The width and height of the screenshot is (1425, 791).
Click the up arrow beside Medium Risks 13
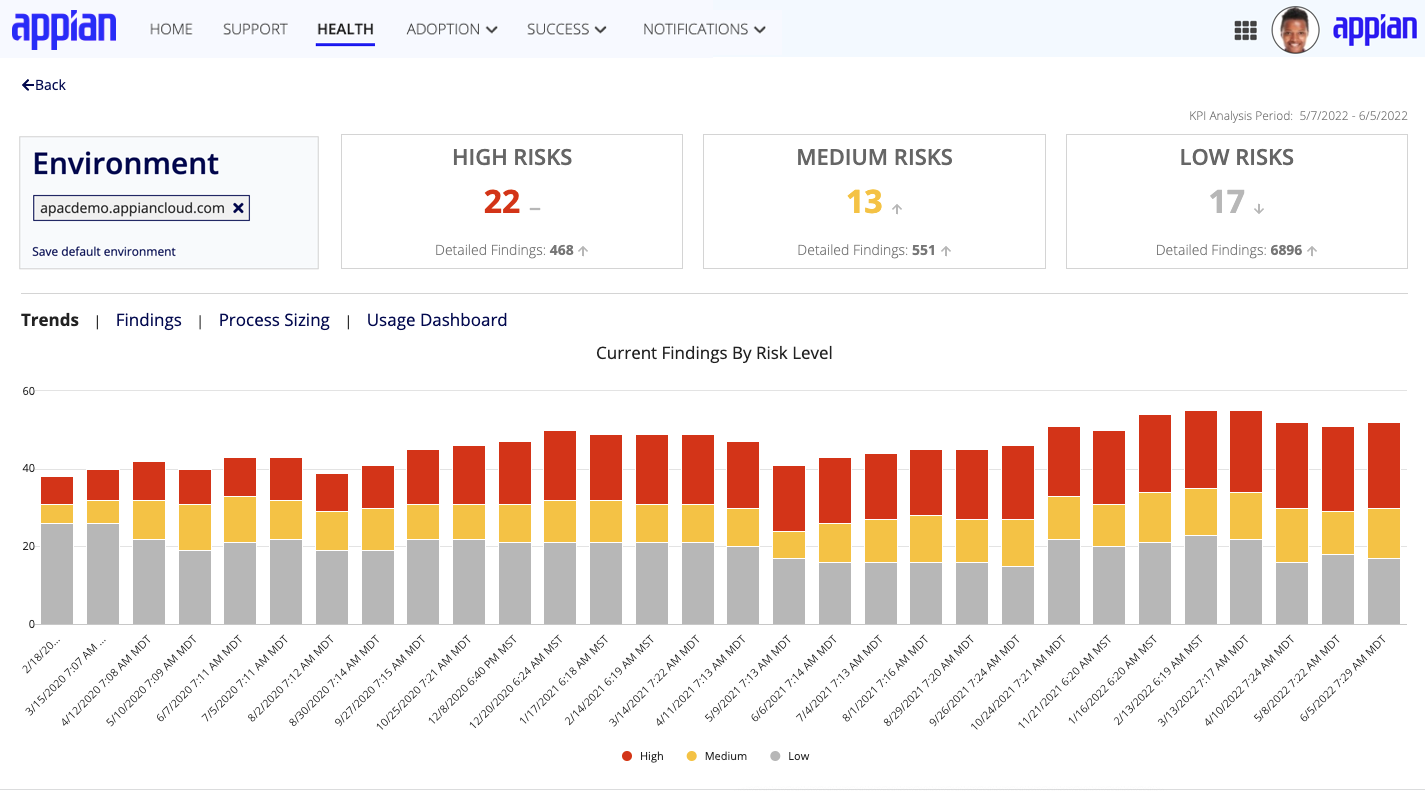[897, 209]
